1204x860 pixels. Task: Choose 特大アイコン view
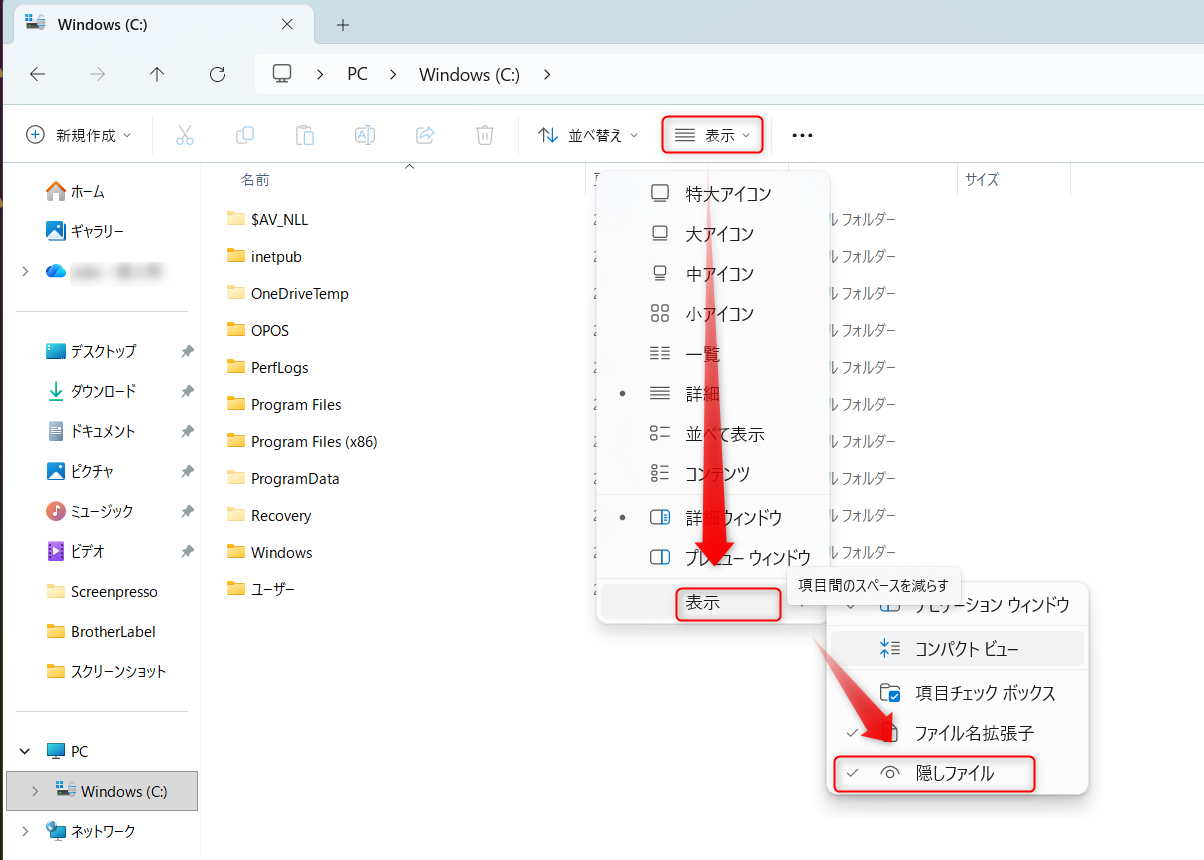pos(713,194)
